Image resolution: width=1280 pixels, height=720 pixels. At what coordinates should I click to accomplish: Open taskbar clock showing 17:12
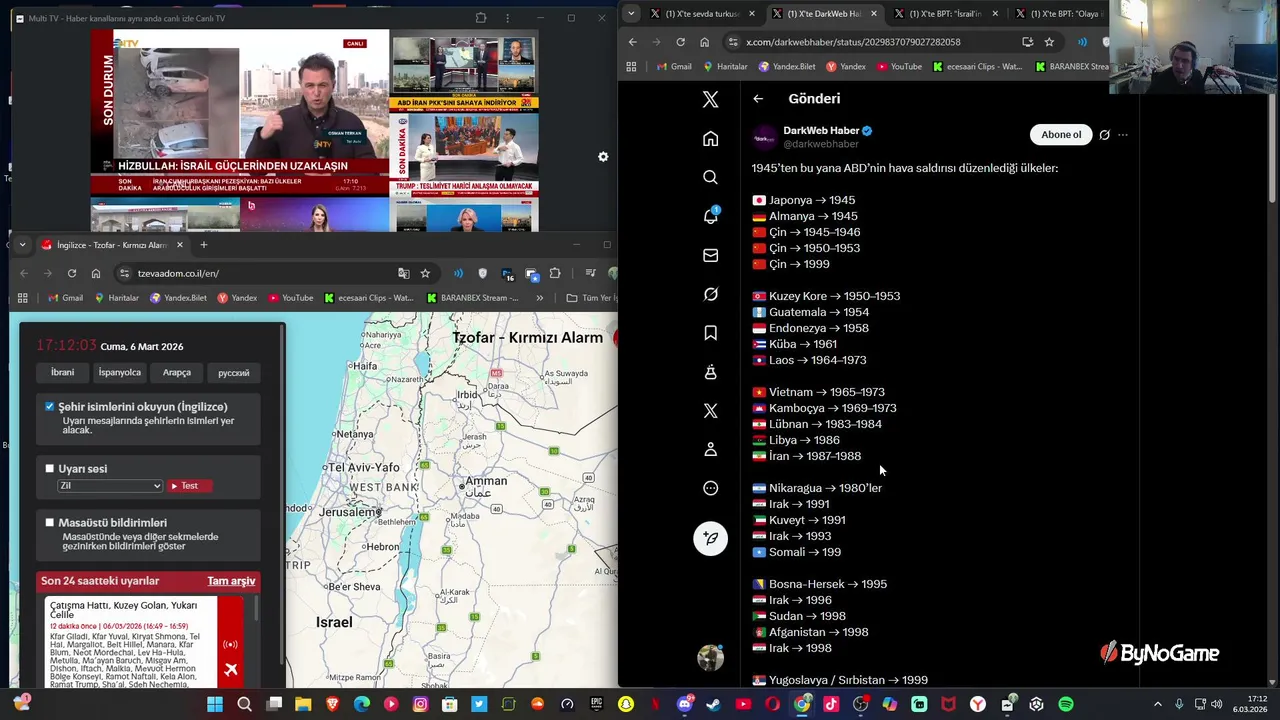click(x=1252, y=704)
